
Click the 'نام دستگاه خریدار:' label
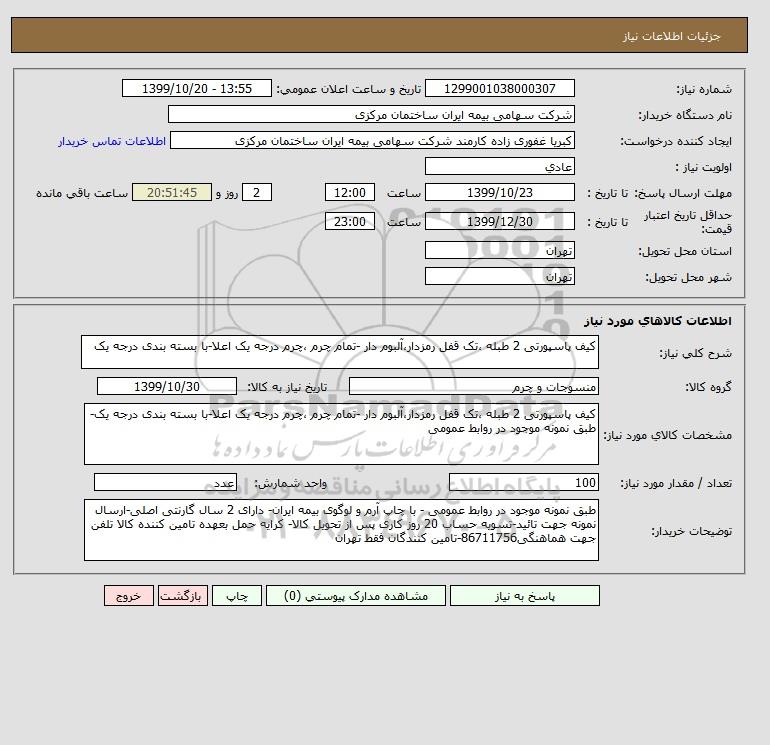[685, 115]
